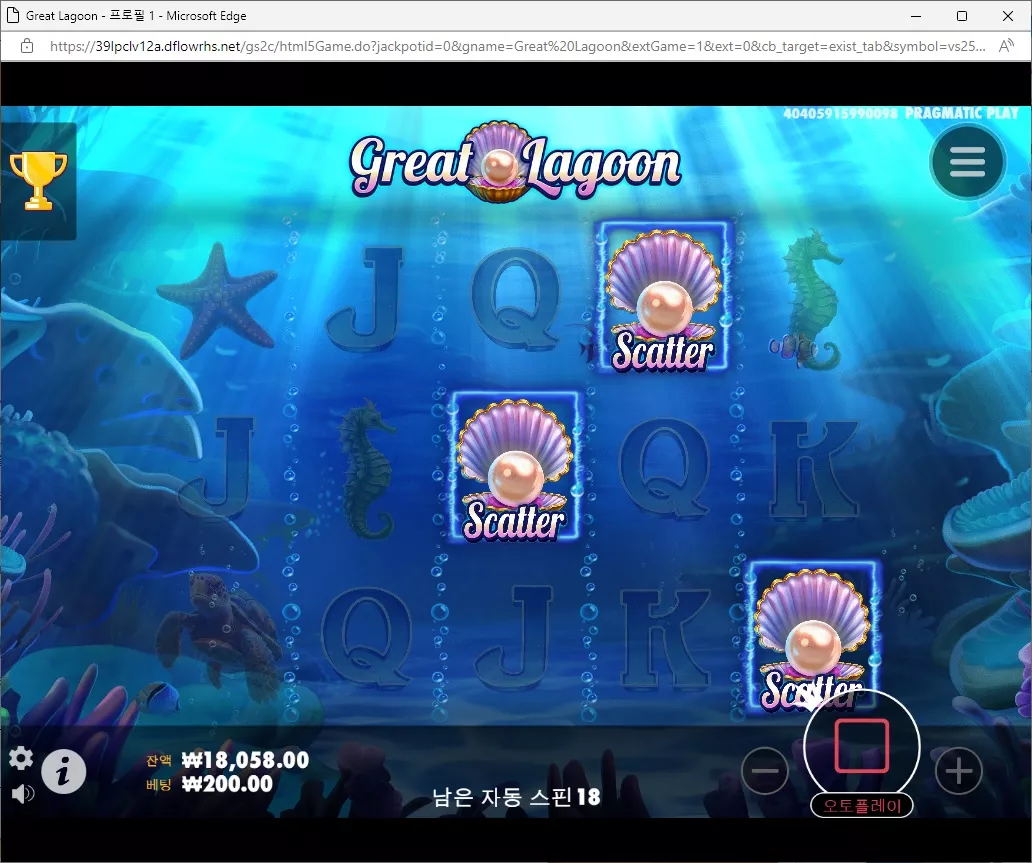Open the tournament trophy panel
Image resolution: width=1032 pixels, height=863 pixels.
pos(38,180)
